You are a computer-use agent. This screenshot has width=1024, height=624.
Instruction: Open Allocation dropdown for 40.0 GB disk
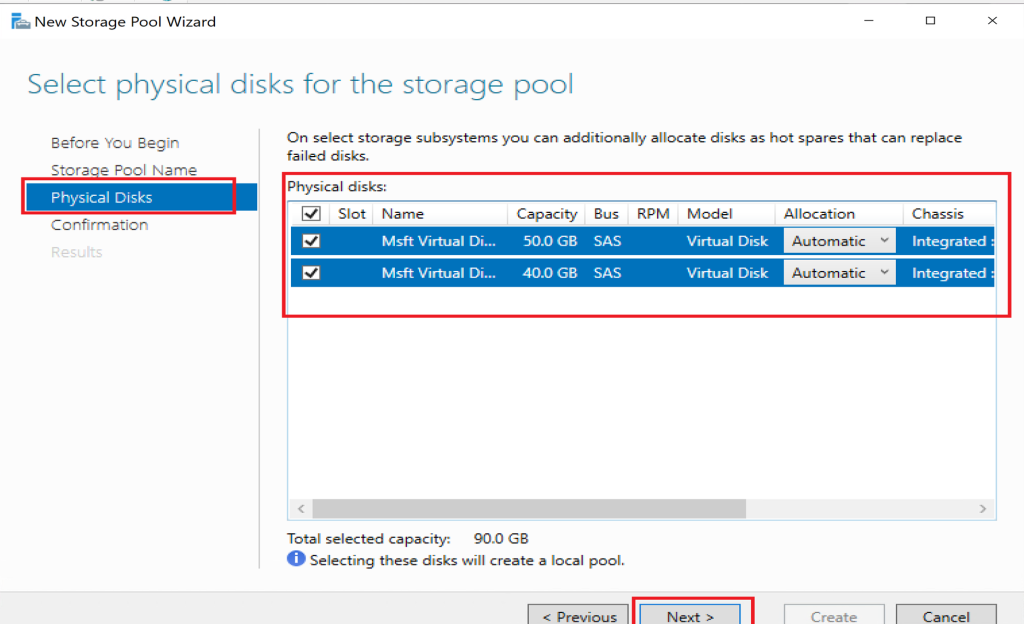(x=839, y=273)
